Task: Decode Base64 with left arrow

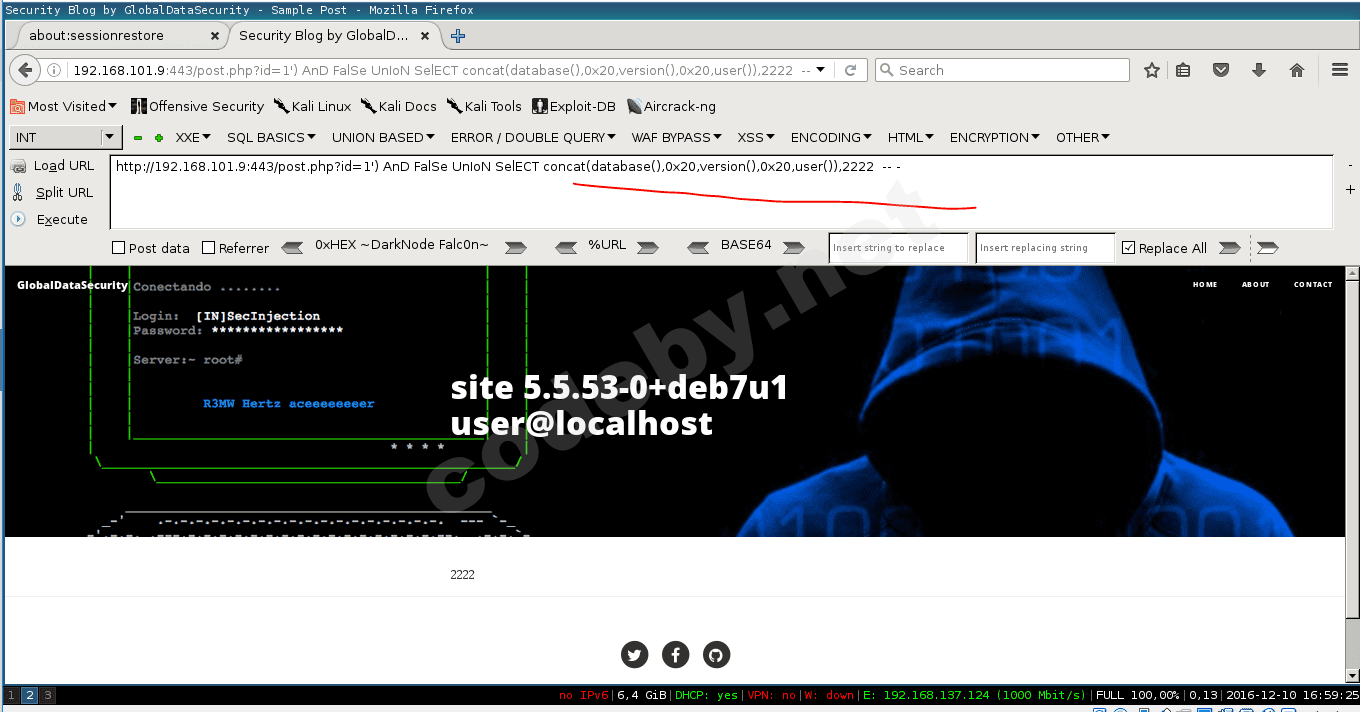Action: [700, 247]
